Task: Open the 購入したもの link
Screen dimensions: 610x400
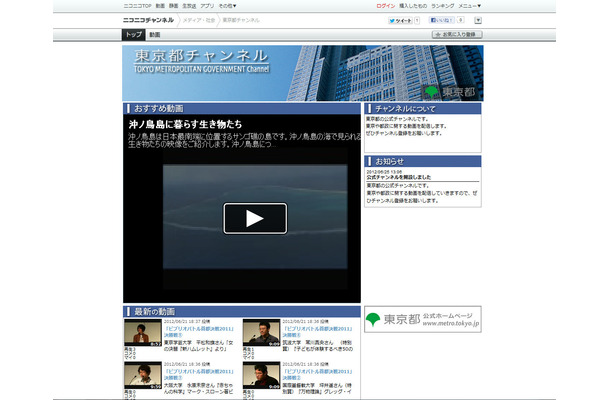Action: (x=413, y=6)
